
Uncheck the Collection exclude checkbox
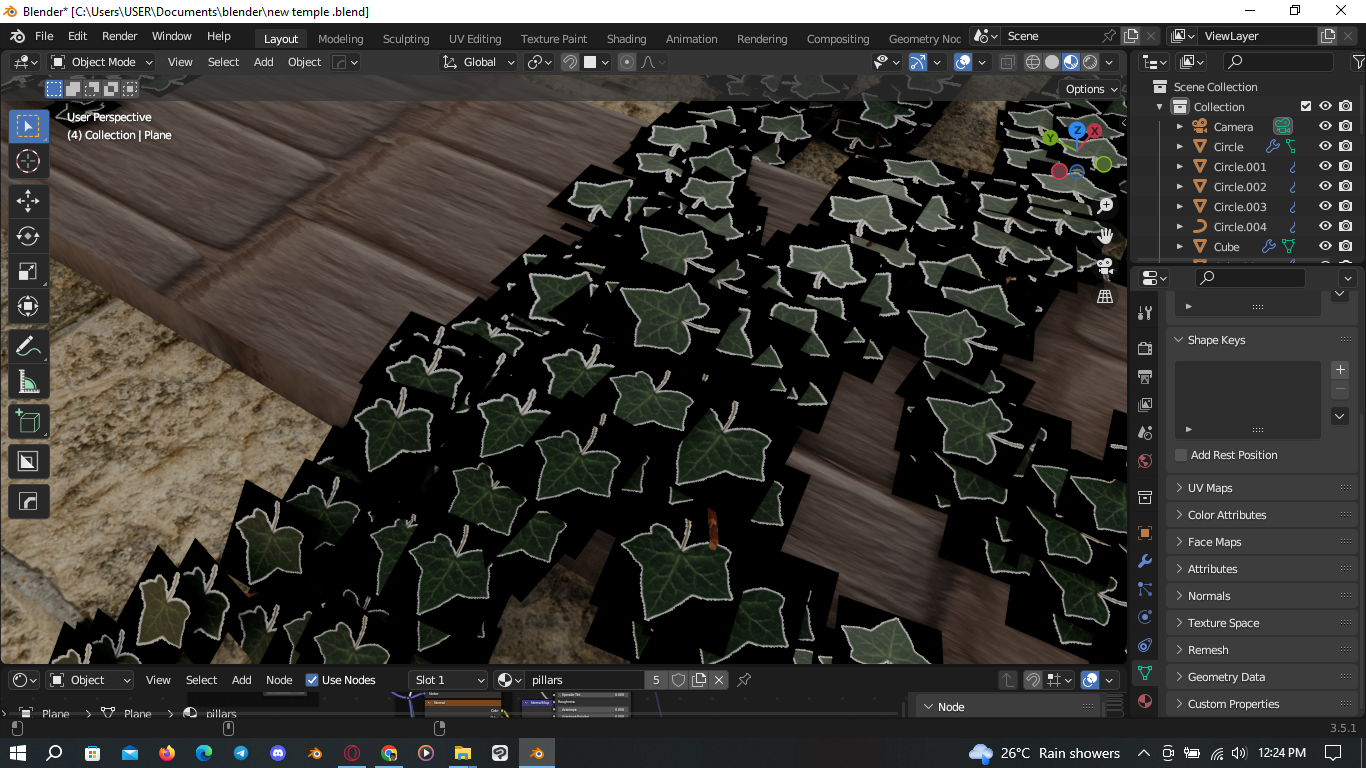pos(1305,107)
